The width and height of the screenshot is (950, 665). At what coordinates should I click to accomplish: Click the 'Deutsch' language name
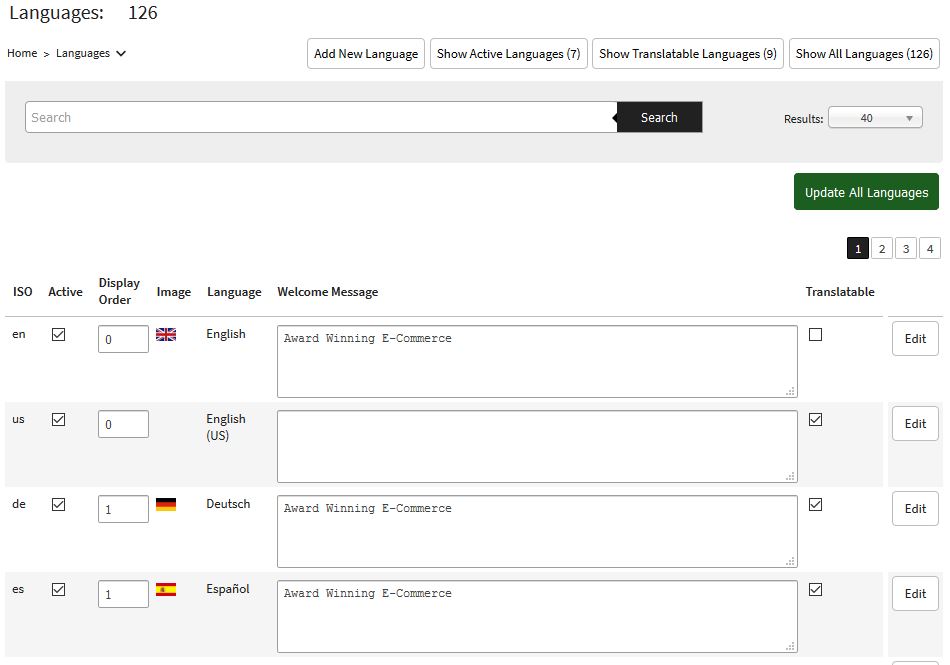coord(228,504)
